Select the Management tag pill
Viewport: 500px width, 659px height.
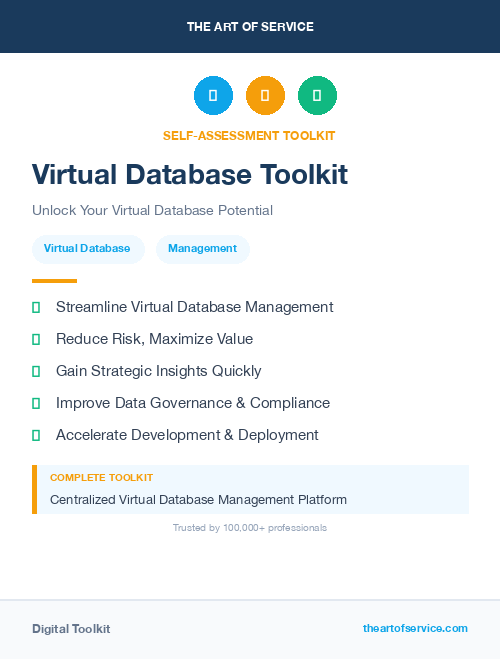tap(203, 249)
